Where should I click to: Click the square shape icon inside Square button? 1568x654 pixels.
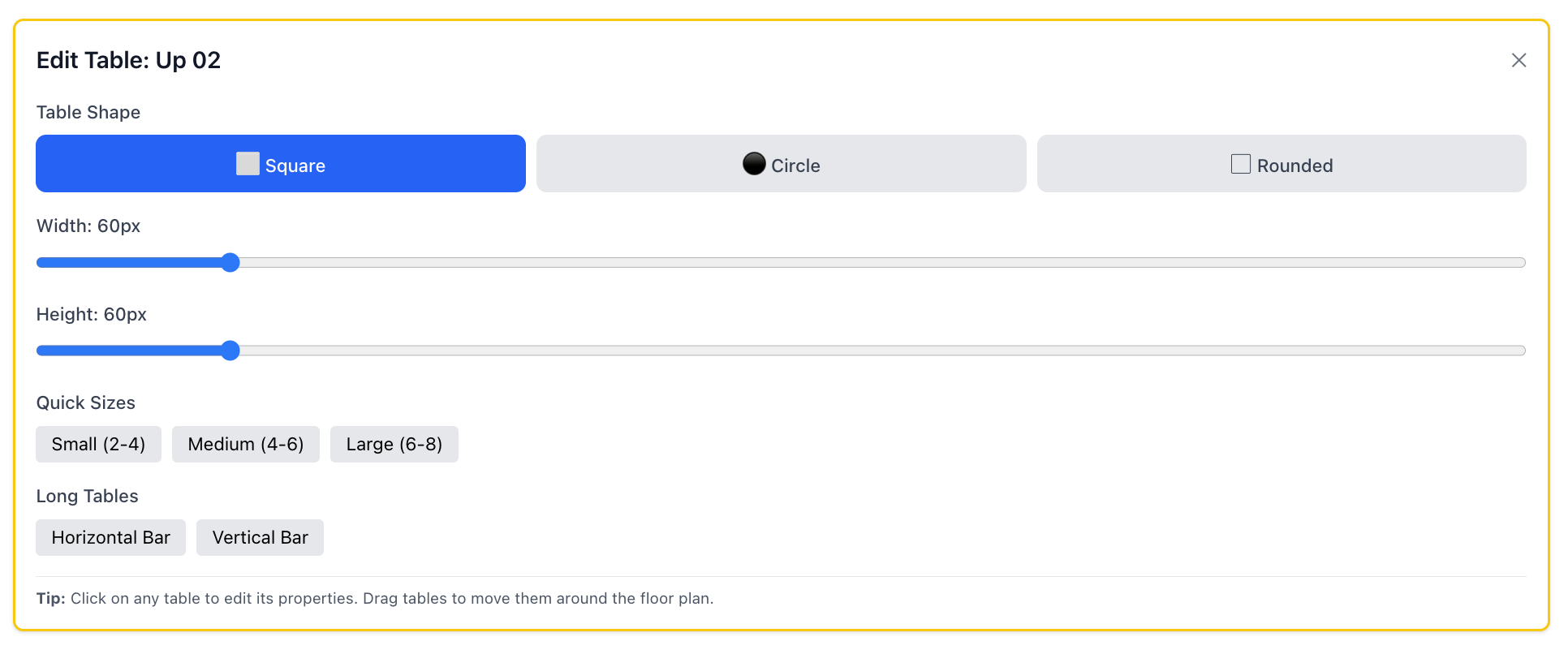tap(248, 164)
